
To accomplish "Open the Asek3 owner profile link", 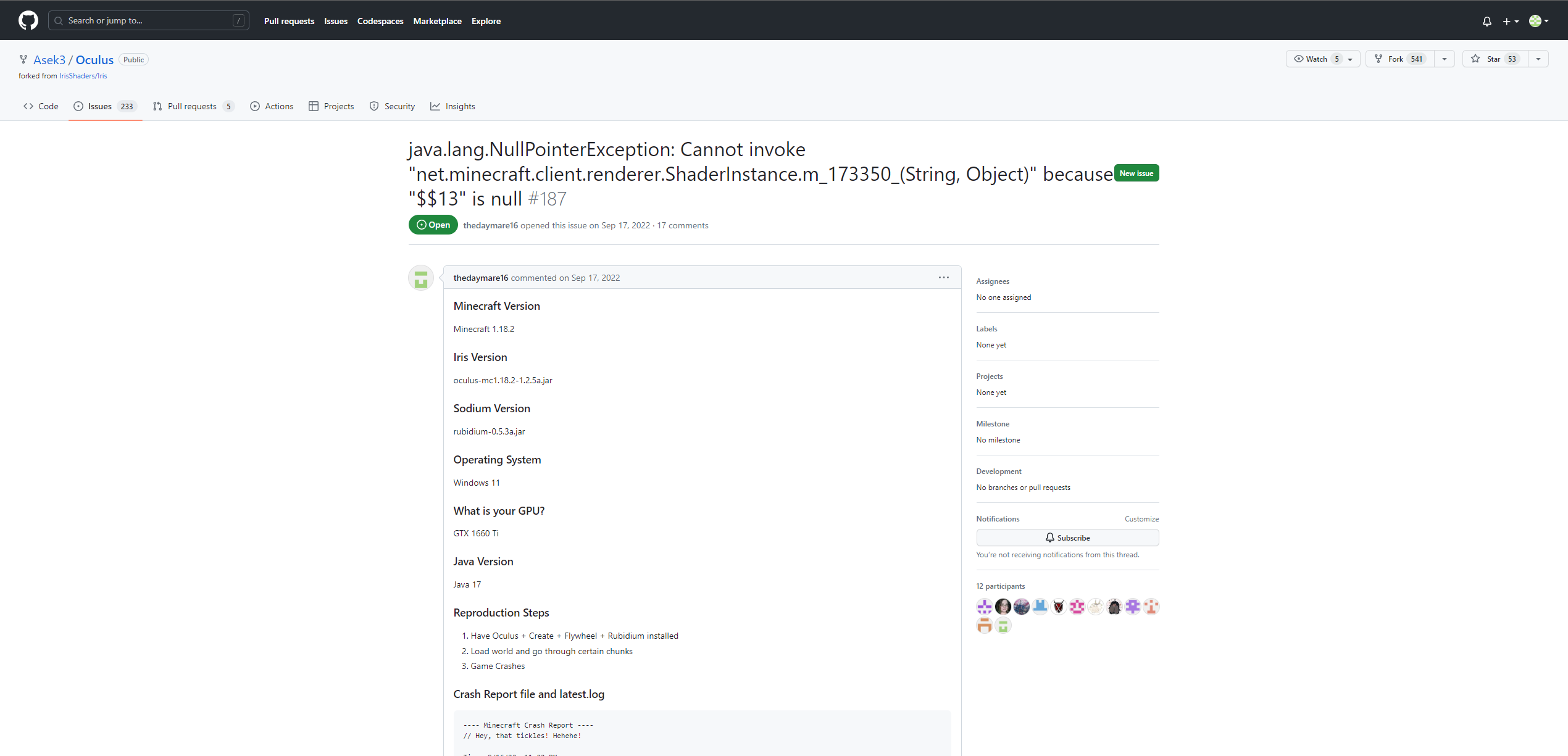I will point(49,60).
